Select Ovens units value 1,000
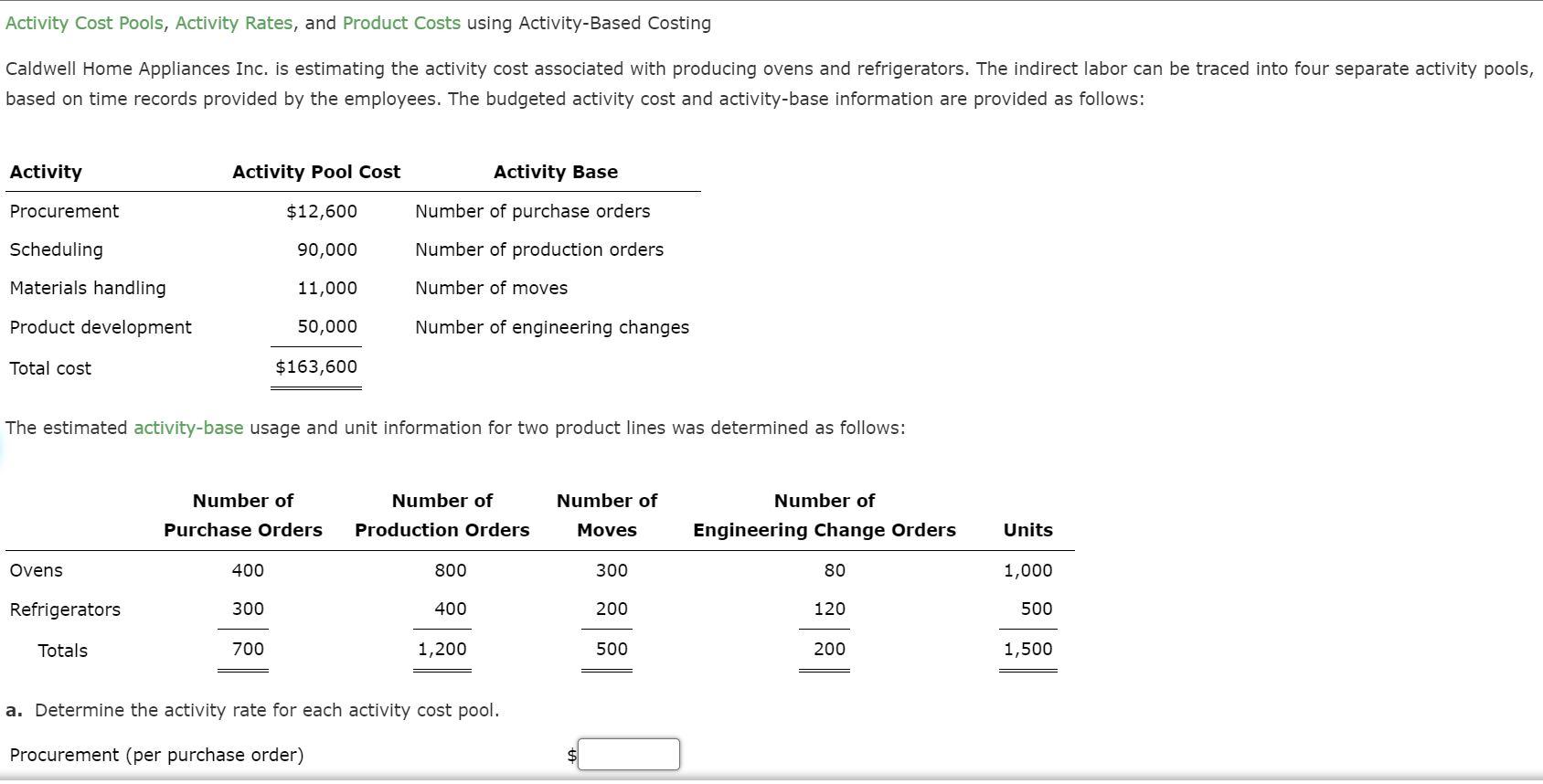The image size is (1543, 784). (x=1028, y=570)
